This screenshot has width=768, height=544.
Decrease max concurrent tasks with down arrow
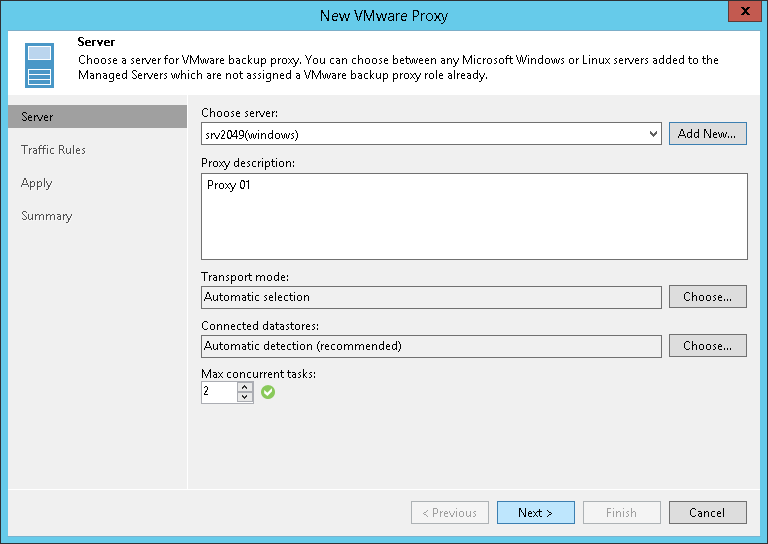tap(245, 397)
